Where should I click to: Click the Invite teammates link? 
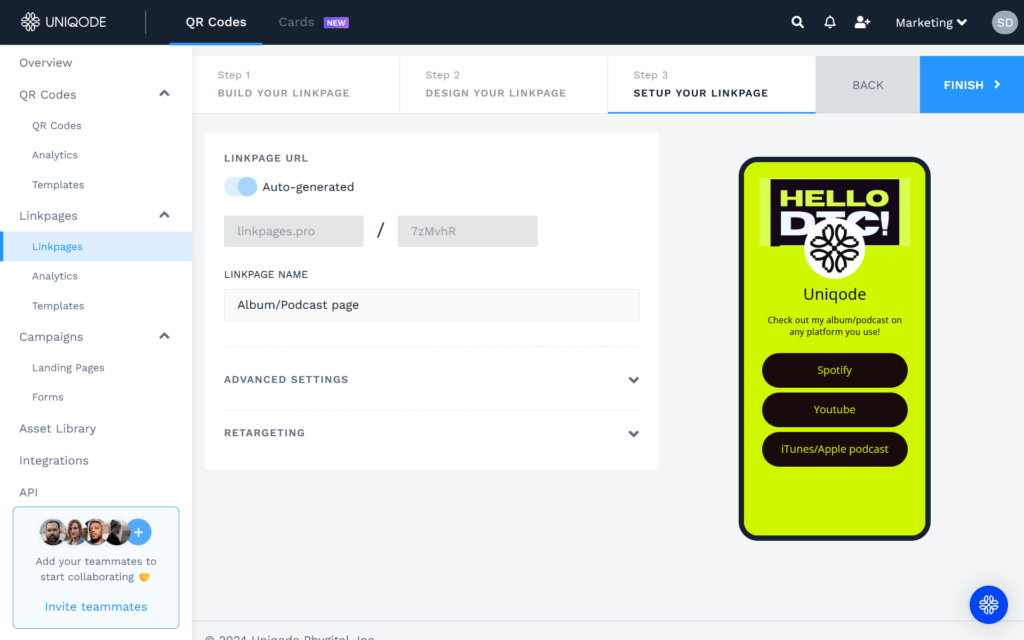point(95,606)
